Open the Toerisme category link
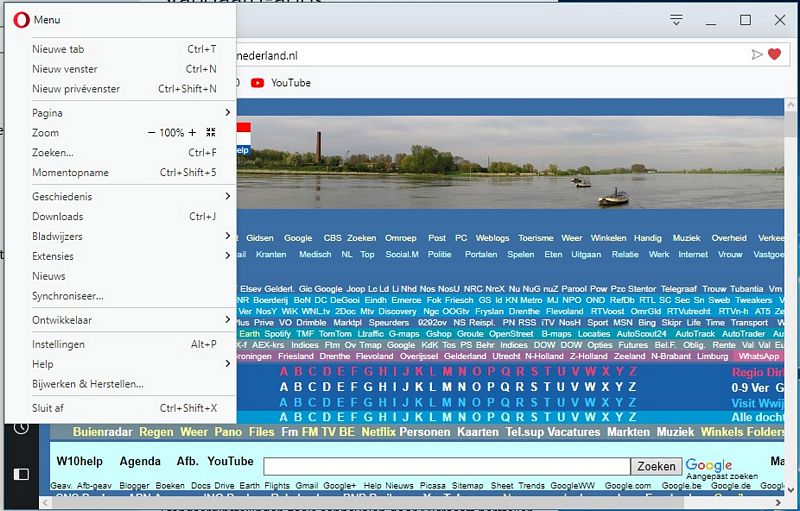Viewport: 800px width, 511px height. (x=536, y=238)
